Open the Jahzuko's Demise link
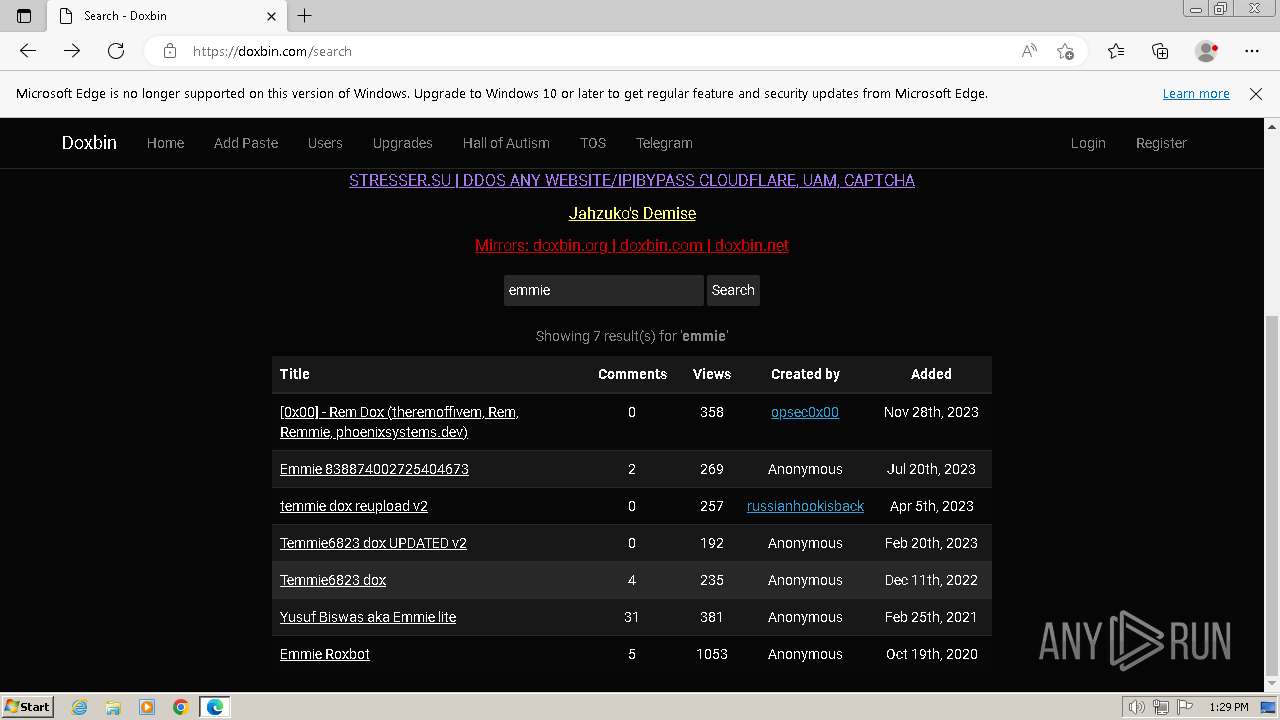 632,213
